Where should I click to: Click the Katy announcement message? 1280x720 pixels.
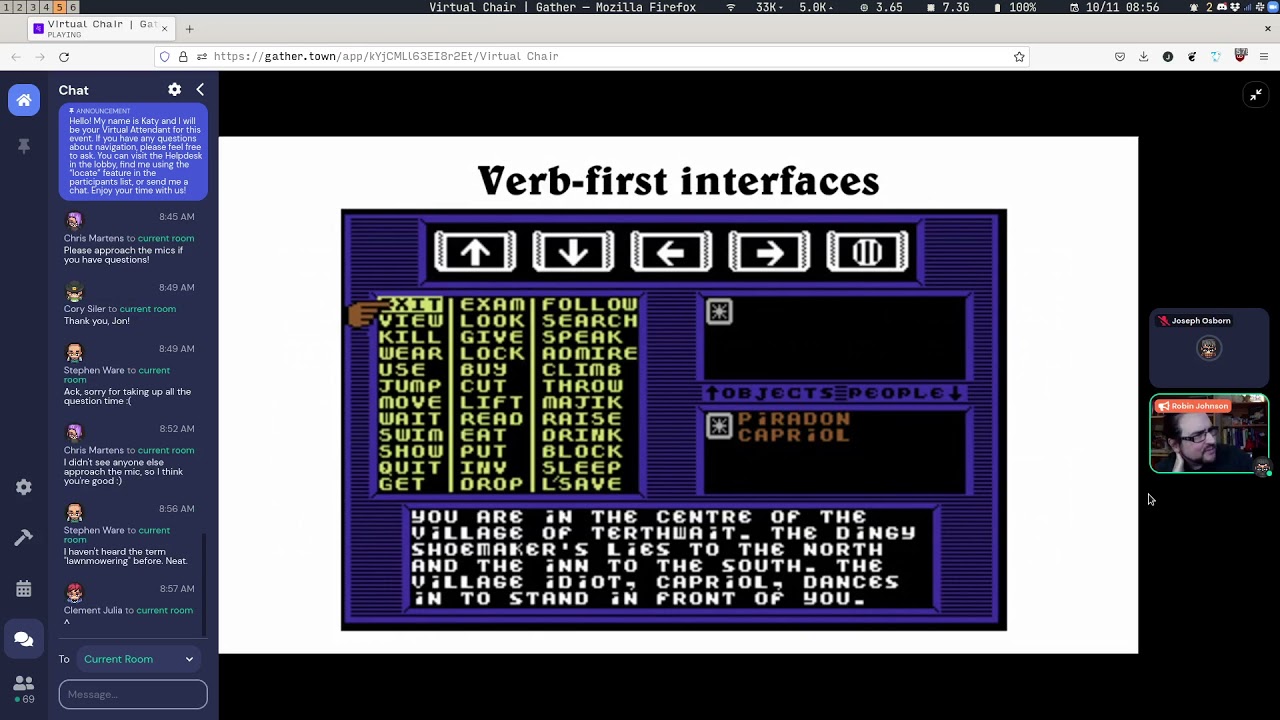click(133, 151)
